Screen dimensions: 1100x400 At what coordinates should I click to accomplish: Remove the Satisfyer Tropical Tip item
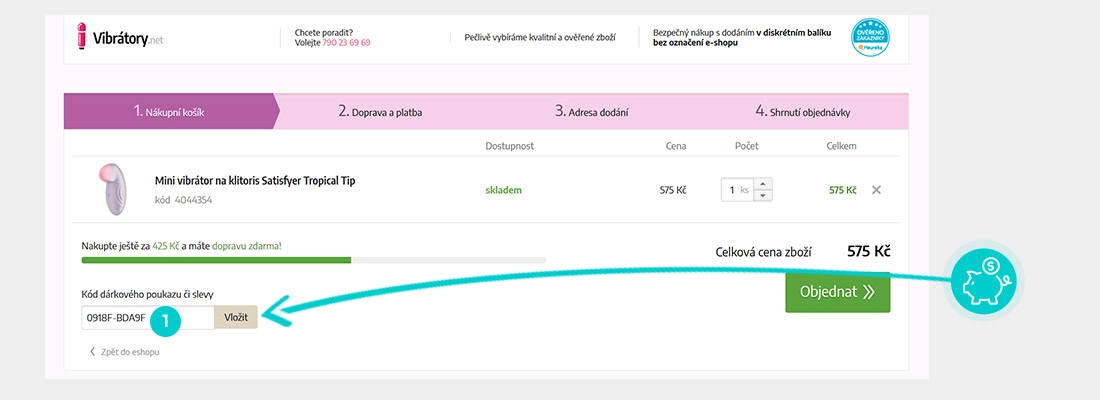tap(876, 189)
